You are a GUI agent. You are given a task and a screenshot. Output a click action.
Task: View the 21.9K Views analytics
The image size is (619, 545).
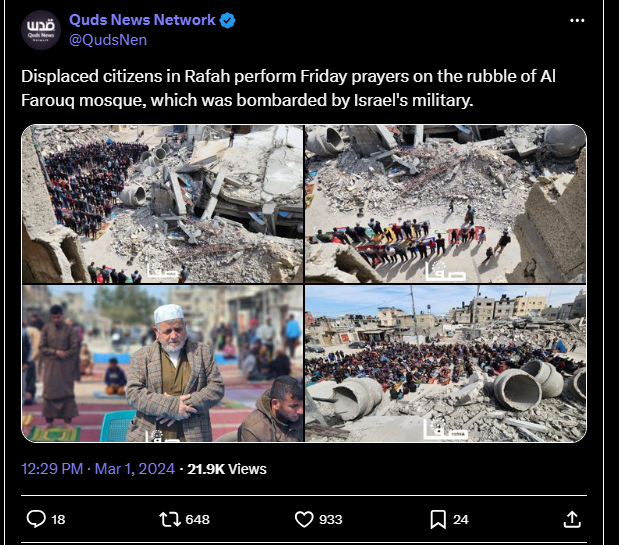[x=227, y=469]
